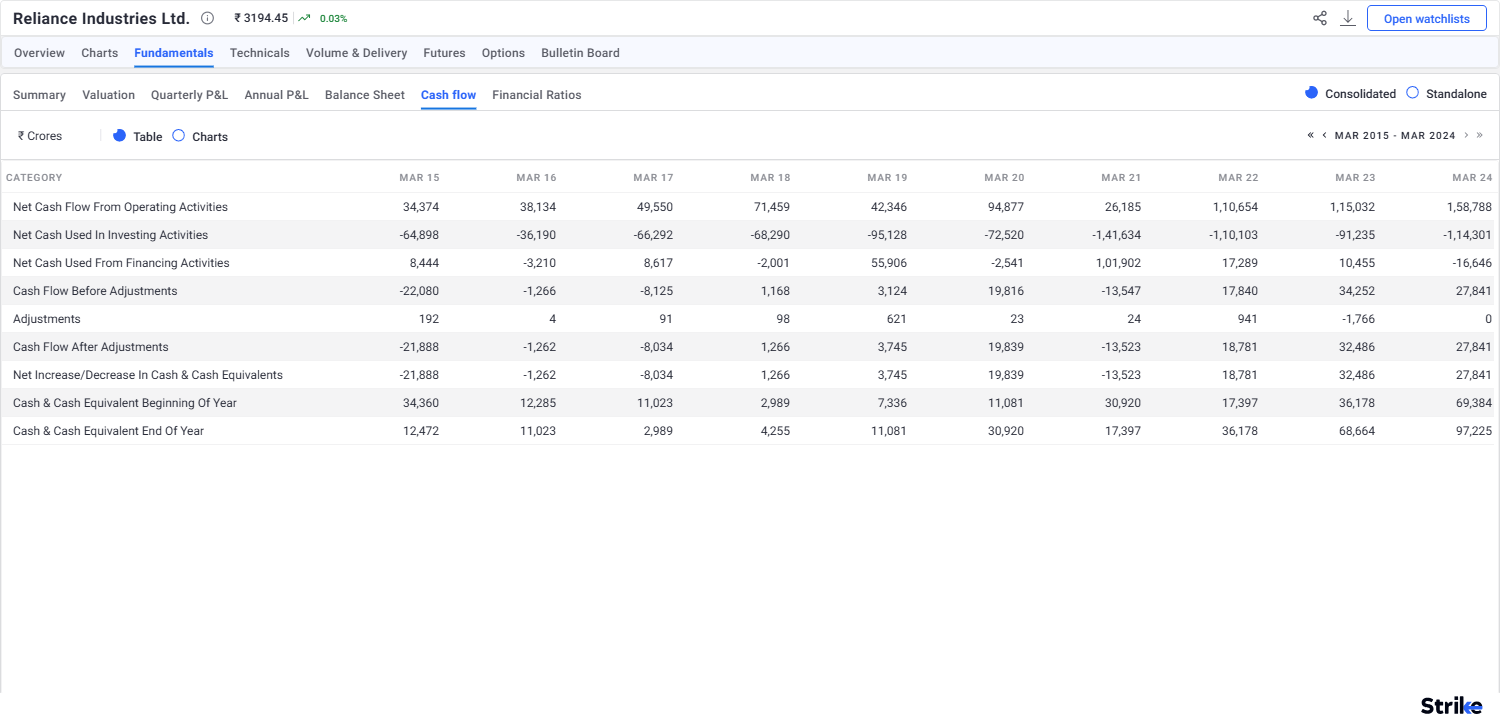The width and height of the screenshot is (1500, 728).
Task: Switch to the Financial Ratios sub-tab
Action: pyautogui.click(x=536, y=95)
